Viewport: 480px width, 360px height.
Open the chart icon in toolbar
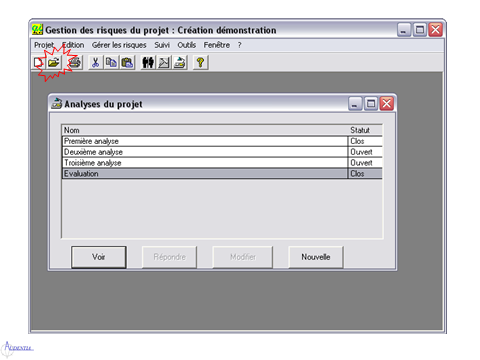pyautogui.click(x=164, y=62)
